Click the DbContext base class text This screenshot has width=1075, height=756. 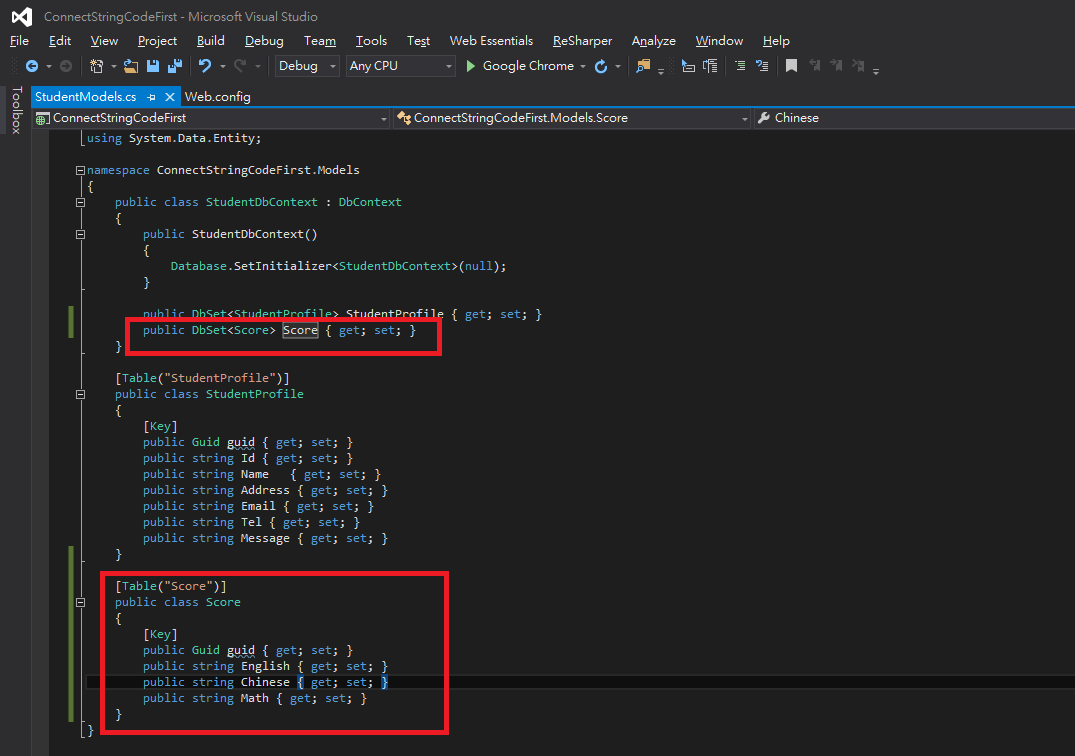coord(370,202)
